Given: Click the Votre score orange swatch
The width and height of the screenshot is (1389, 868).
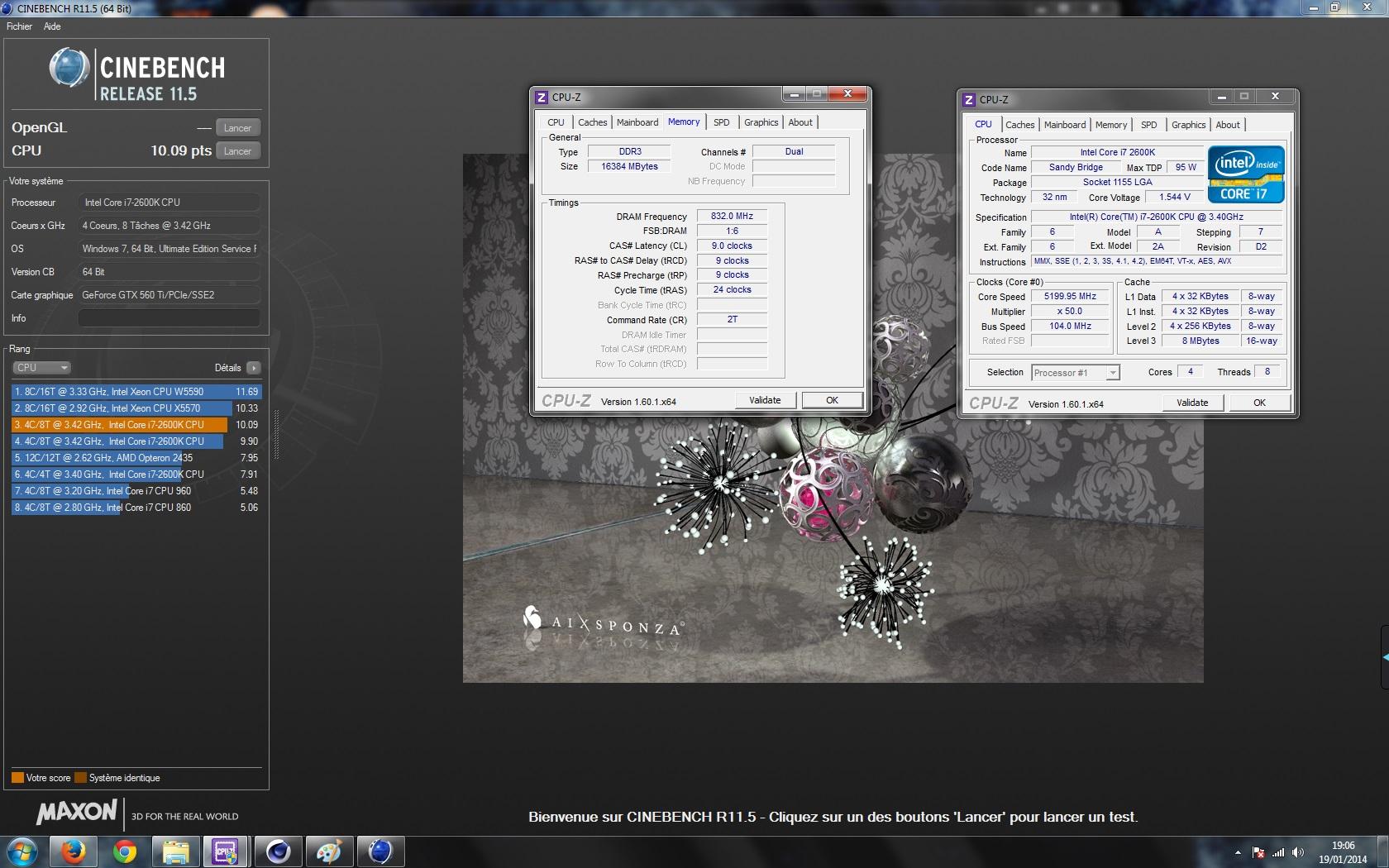Looking at the screenshot, I should click(17, 778).
